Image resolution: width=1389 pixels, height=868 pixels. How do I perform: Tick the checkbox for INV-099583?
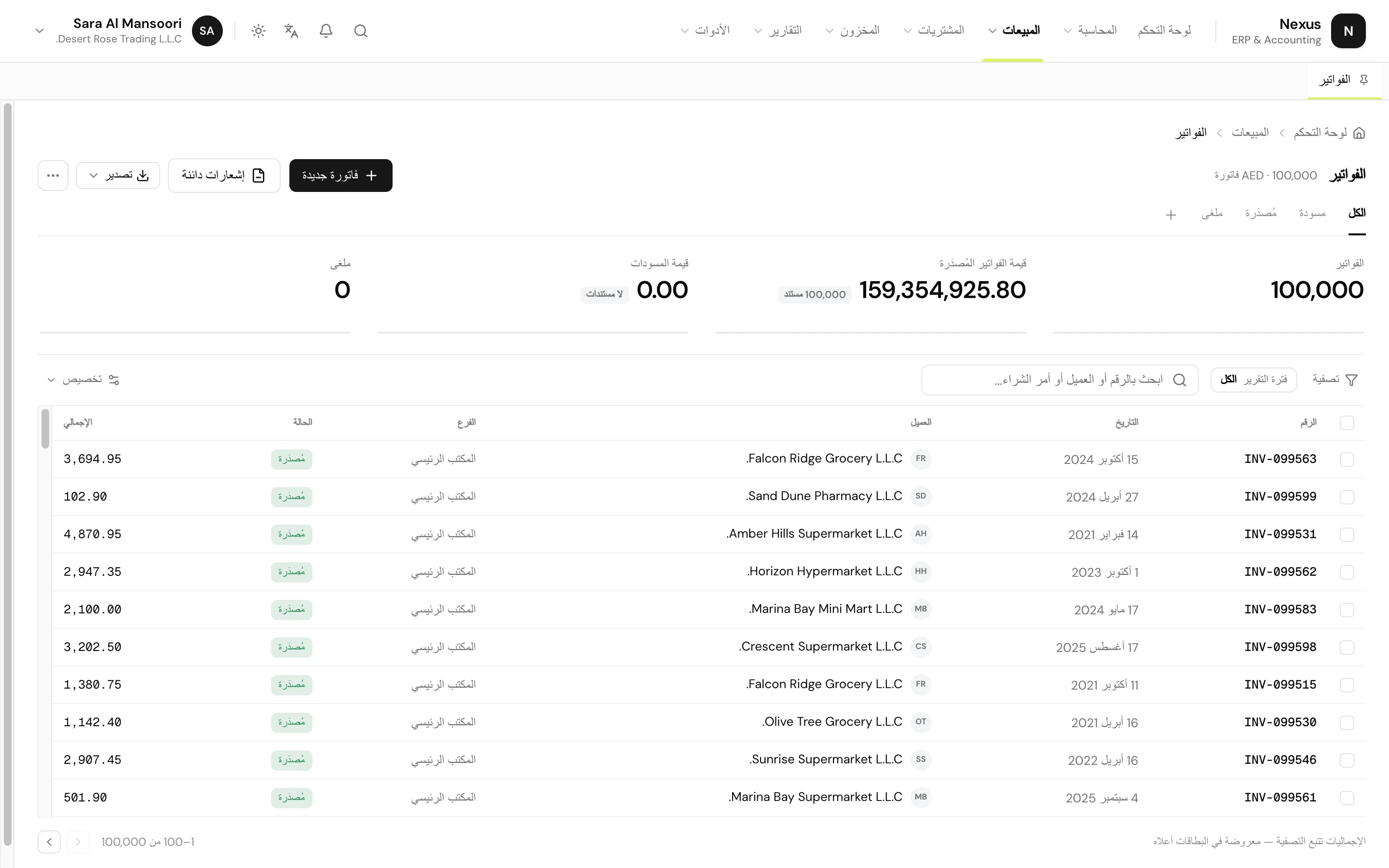coord(1347,610)
